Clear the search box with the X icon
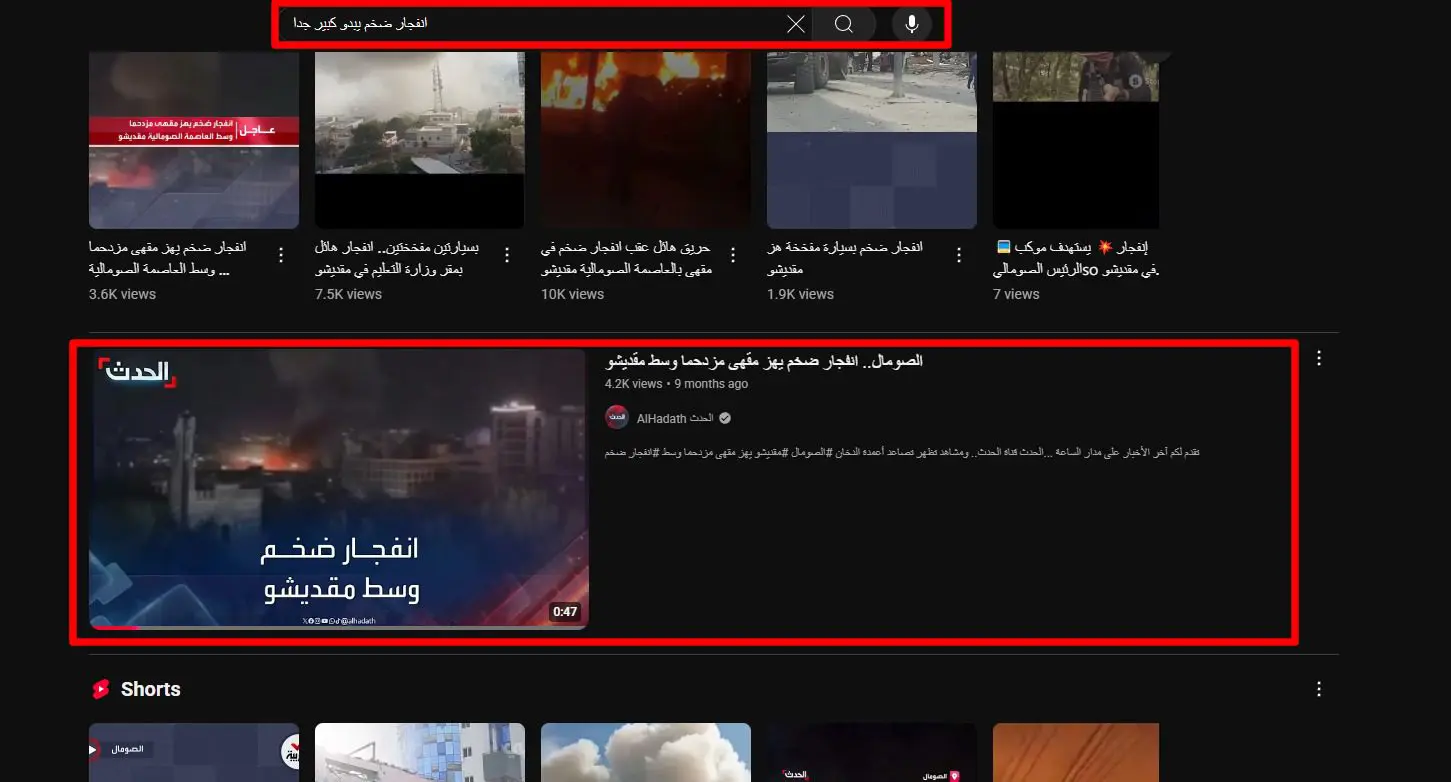 coord(796,24)
